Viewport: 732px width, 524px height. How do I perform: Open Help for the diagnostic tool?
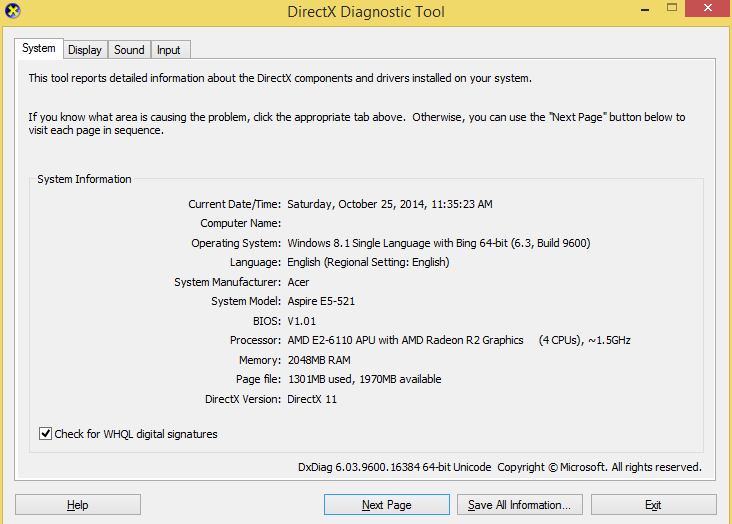pos(77,505)
